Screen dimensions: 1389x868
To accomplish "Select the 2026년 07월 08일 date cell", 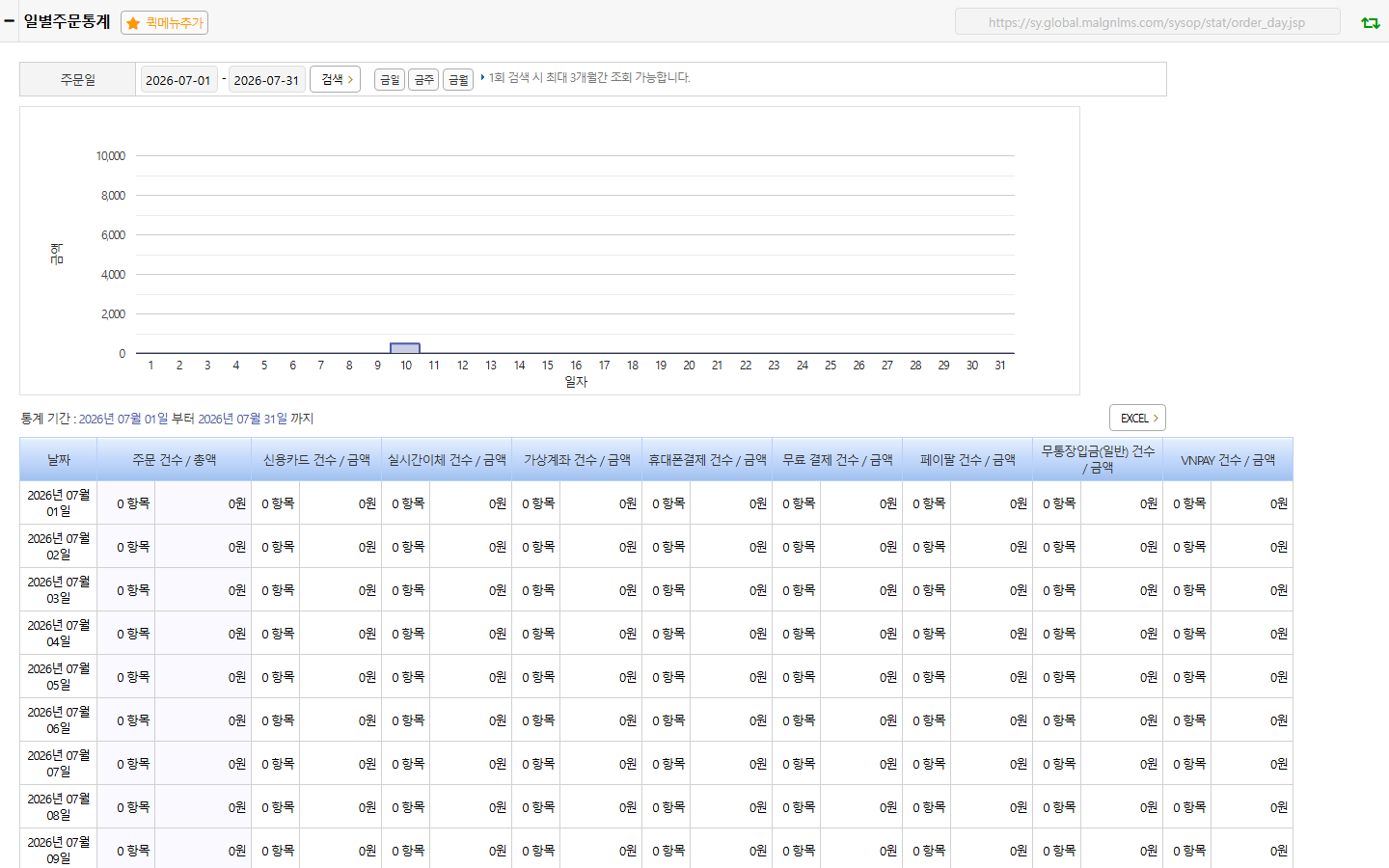I will click(59, 806).
